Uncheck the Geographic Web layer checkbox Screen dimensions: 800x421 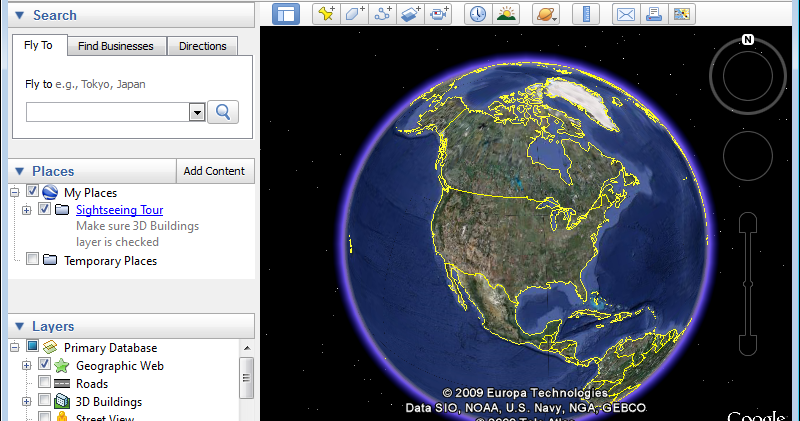point(44,364)
